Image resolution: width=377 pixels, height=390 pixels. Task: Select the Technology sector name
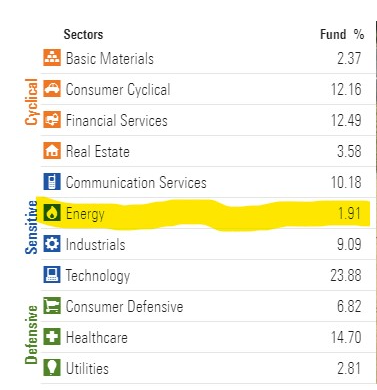(x=98, y=276)
